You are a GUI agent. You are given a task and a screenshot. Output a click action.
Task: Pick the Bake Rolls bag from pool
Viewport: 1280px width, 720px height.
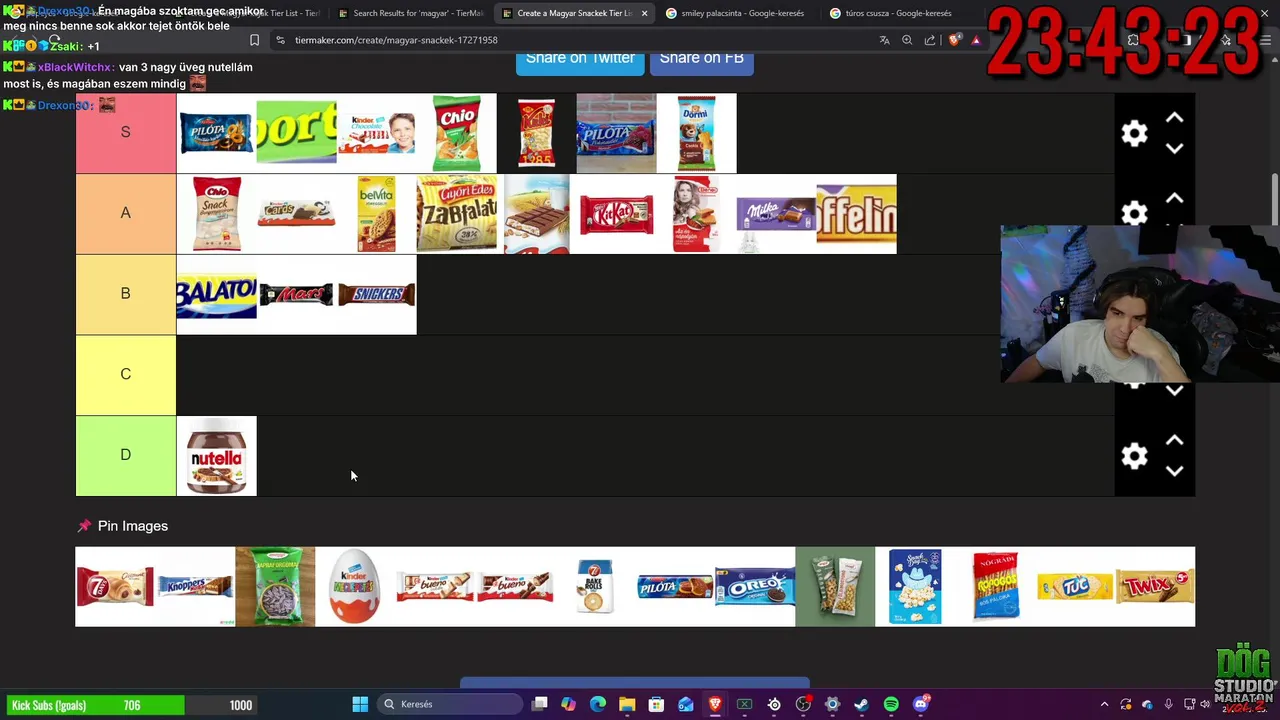(x=595, y=586)
